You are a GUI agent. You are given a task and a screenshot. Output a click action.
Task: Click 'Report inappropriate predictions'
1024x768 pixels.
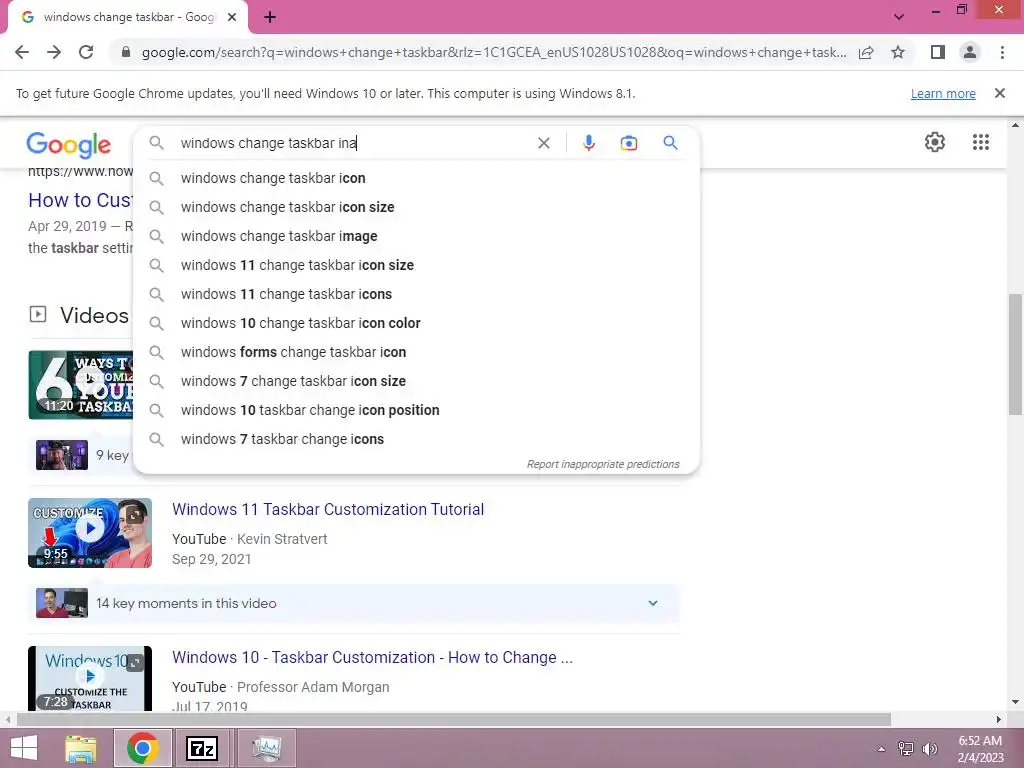[603, 464]
